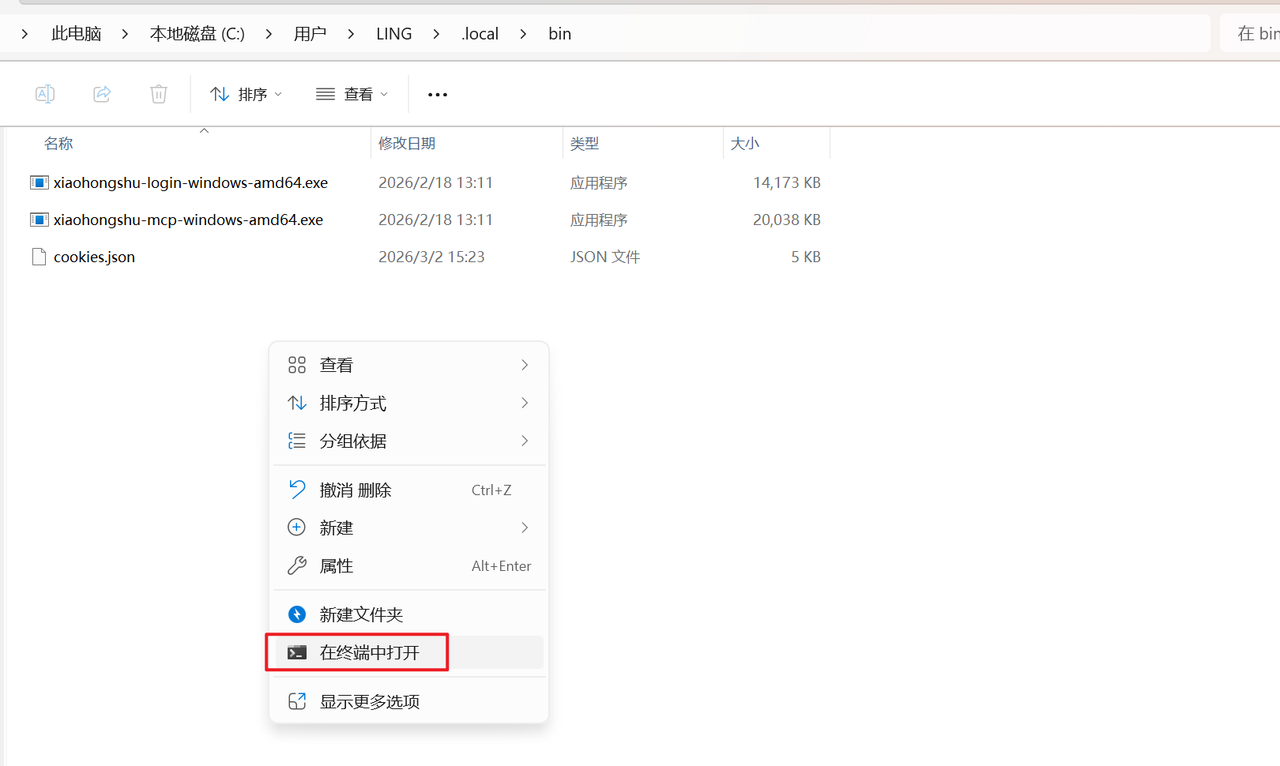The image size is (1280, 766).
Task: Go to LING folder in the breadcrumb
Action: point(394,34)
